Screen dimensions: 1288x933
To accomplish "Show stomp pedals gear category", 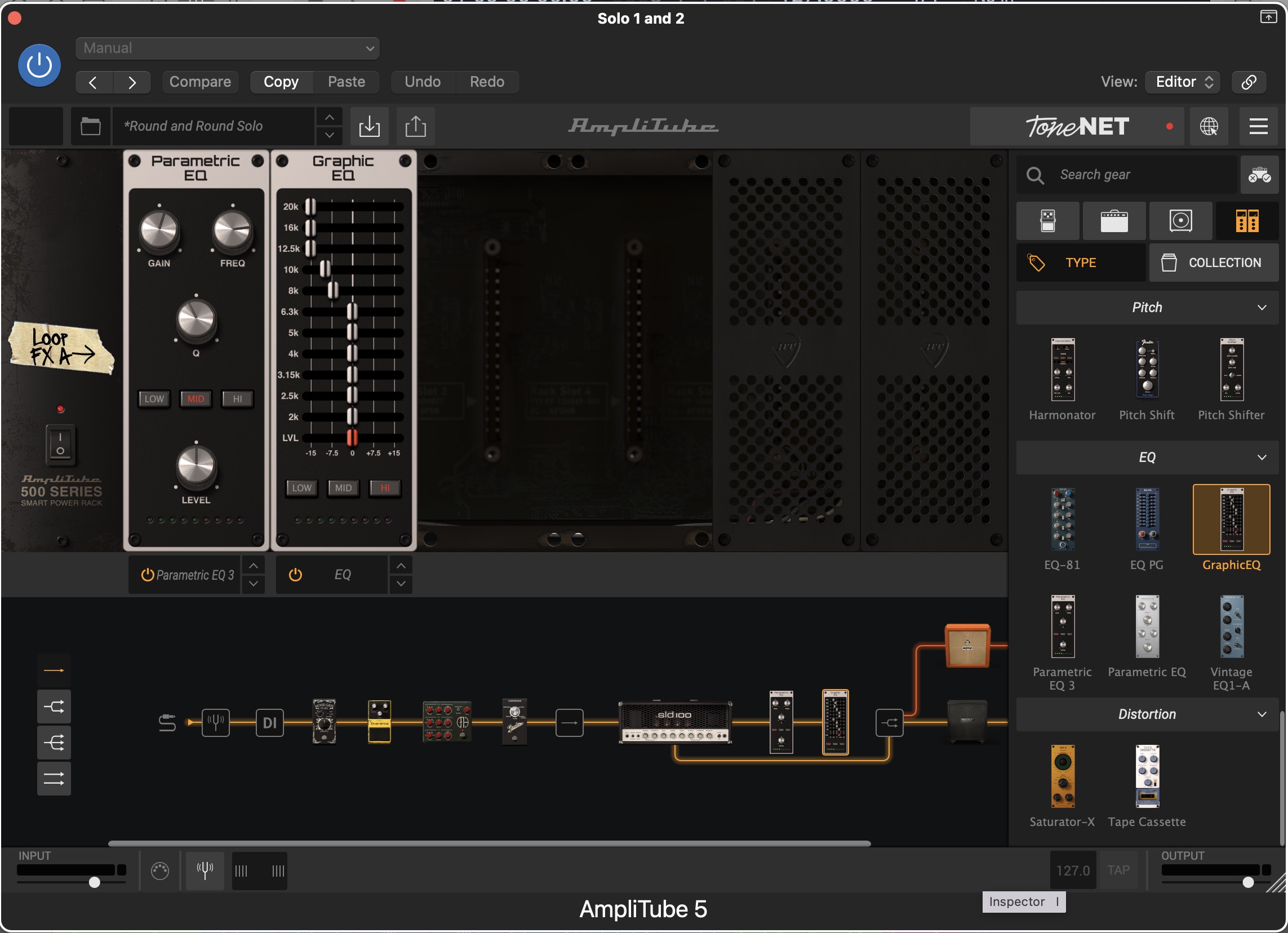I will pyautogui.click(x=1048, y=221).
